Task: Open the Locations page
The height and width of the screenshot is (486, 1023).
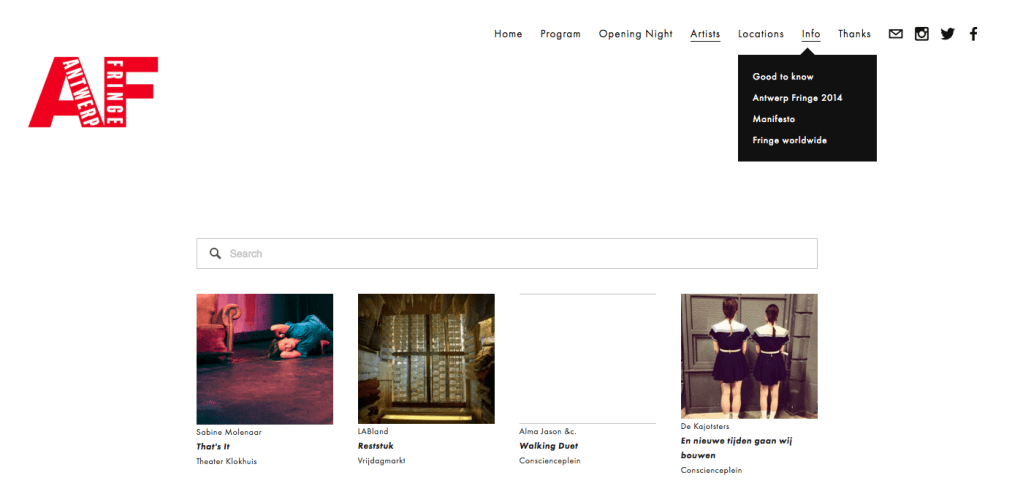Action: coord(760,34)
